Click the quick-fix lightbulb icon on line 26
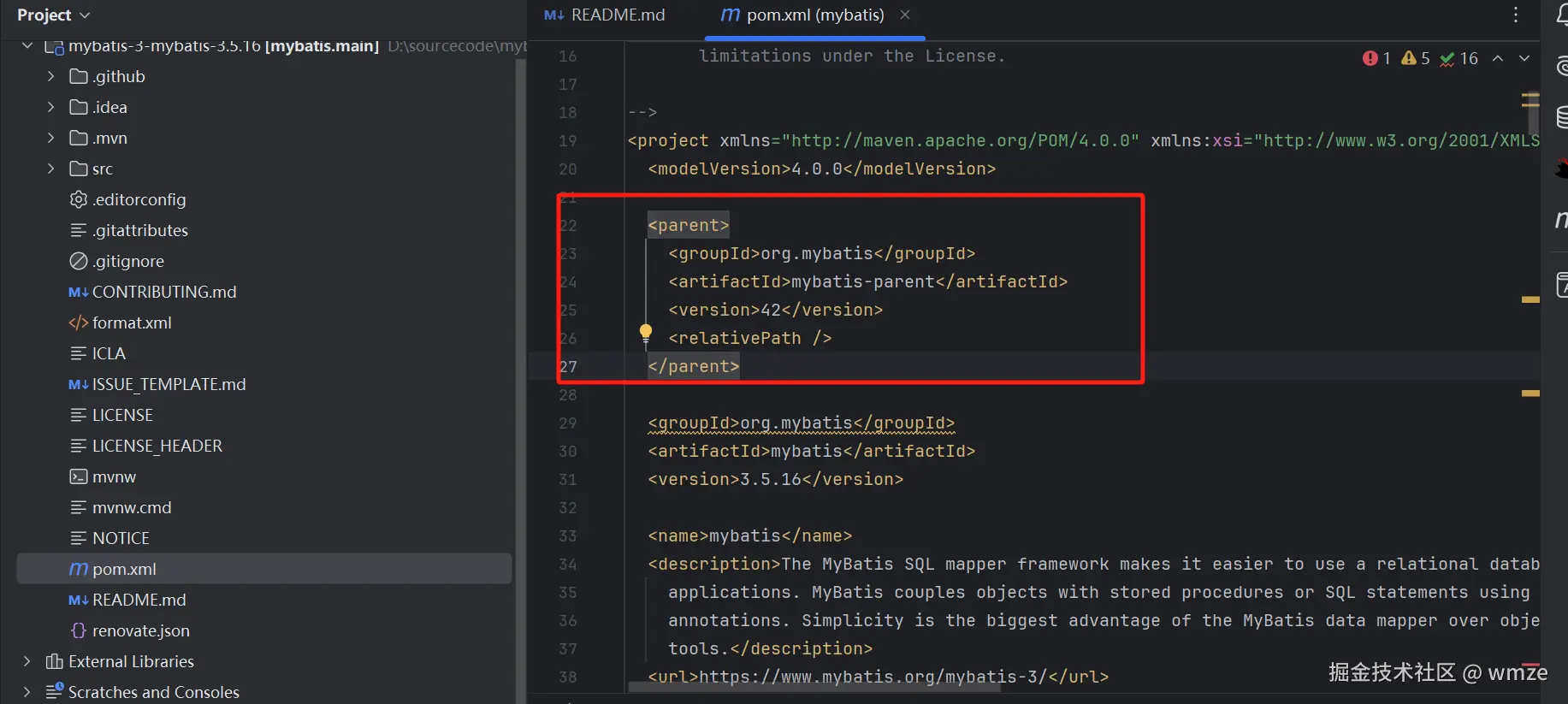The image size is (1568, 704). click(x=646, y=334)
